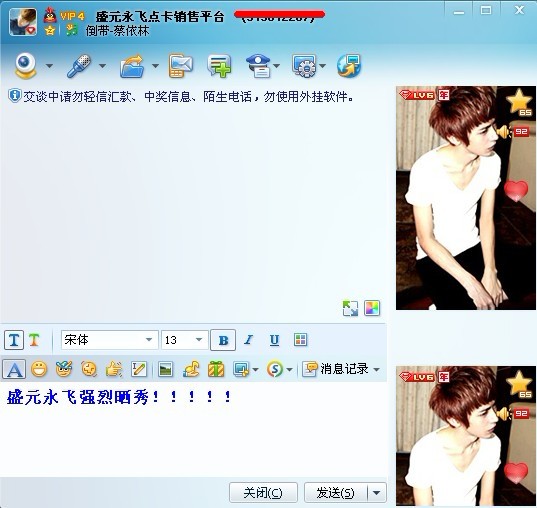Image resolution: width=537 pixels, height=508 pixels.
Task: Click the VIP 4 badge
Action: coord(72,16)
